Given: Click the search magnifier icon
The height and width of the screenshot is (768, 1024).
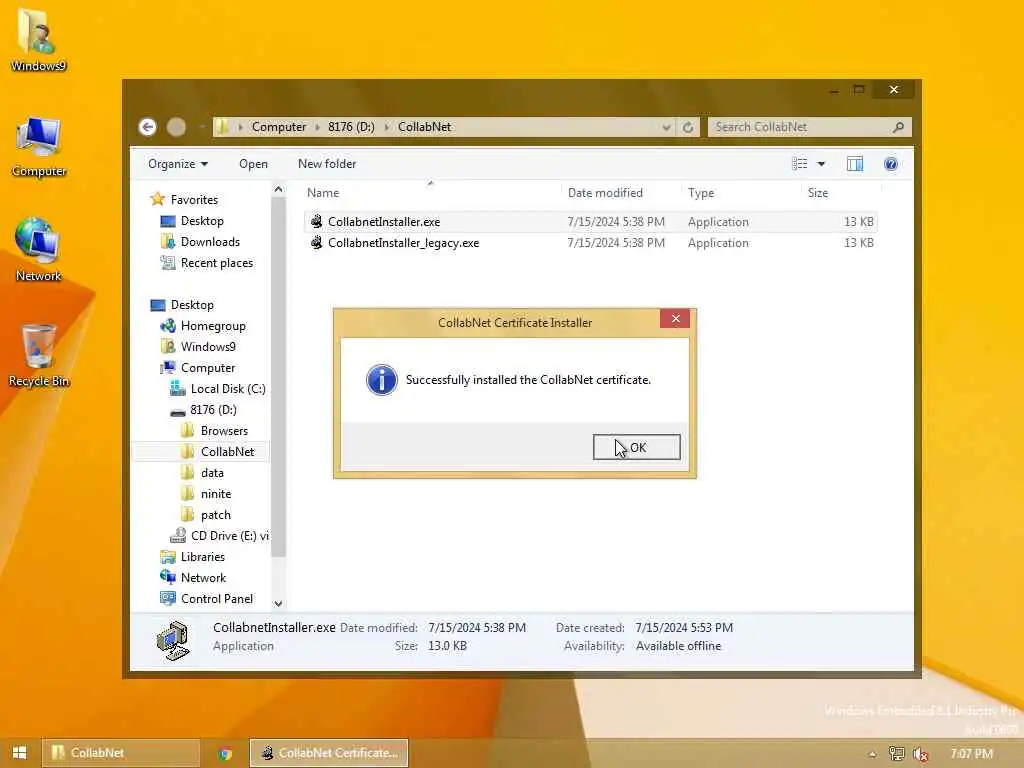Looking at the screenshot, I should point(899,127).
